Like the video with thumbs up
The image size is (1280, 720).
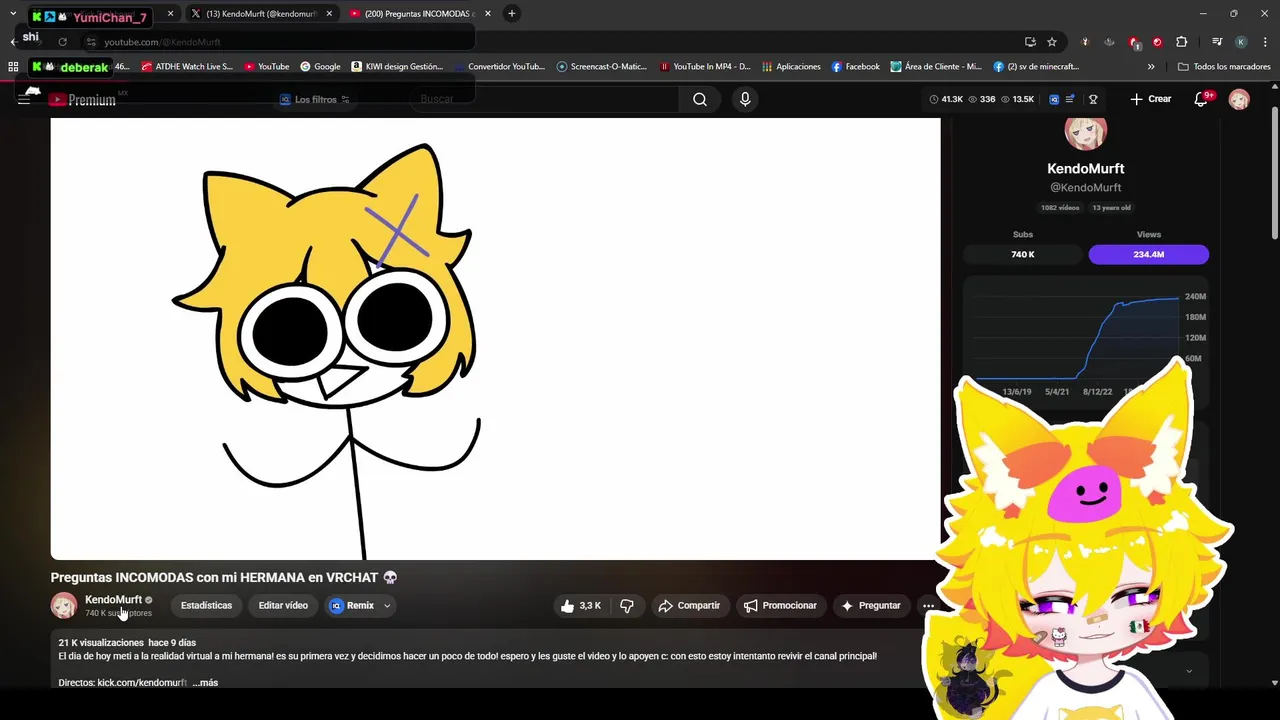coord(581,605)
